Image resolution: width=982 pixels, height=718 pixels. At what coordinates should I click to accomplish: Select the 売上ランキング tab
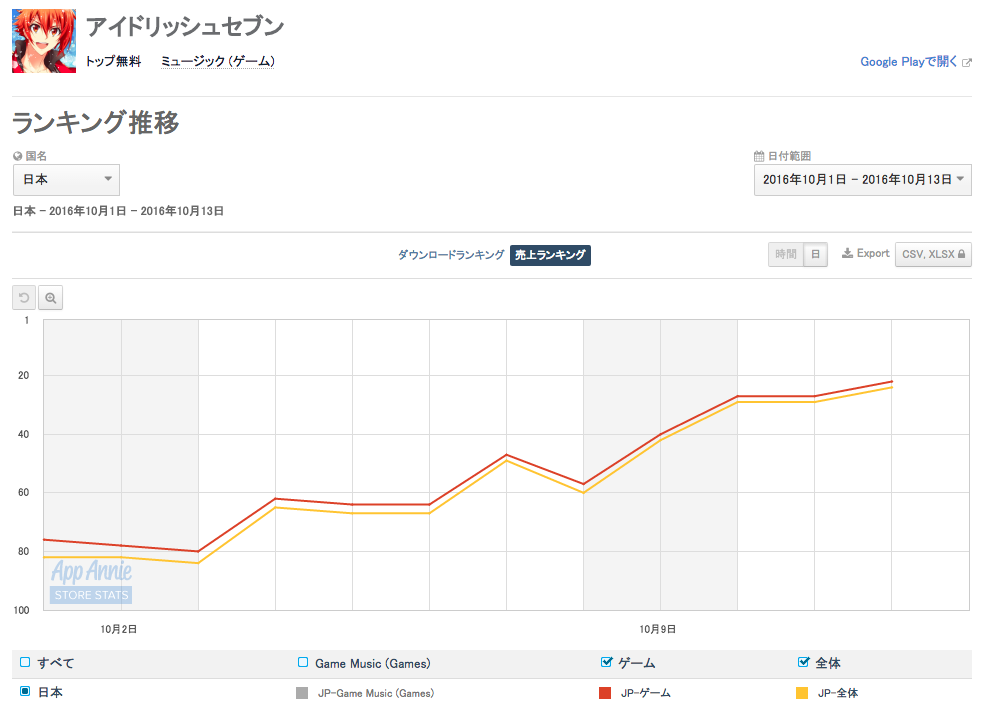(550, 255)
